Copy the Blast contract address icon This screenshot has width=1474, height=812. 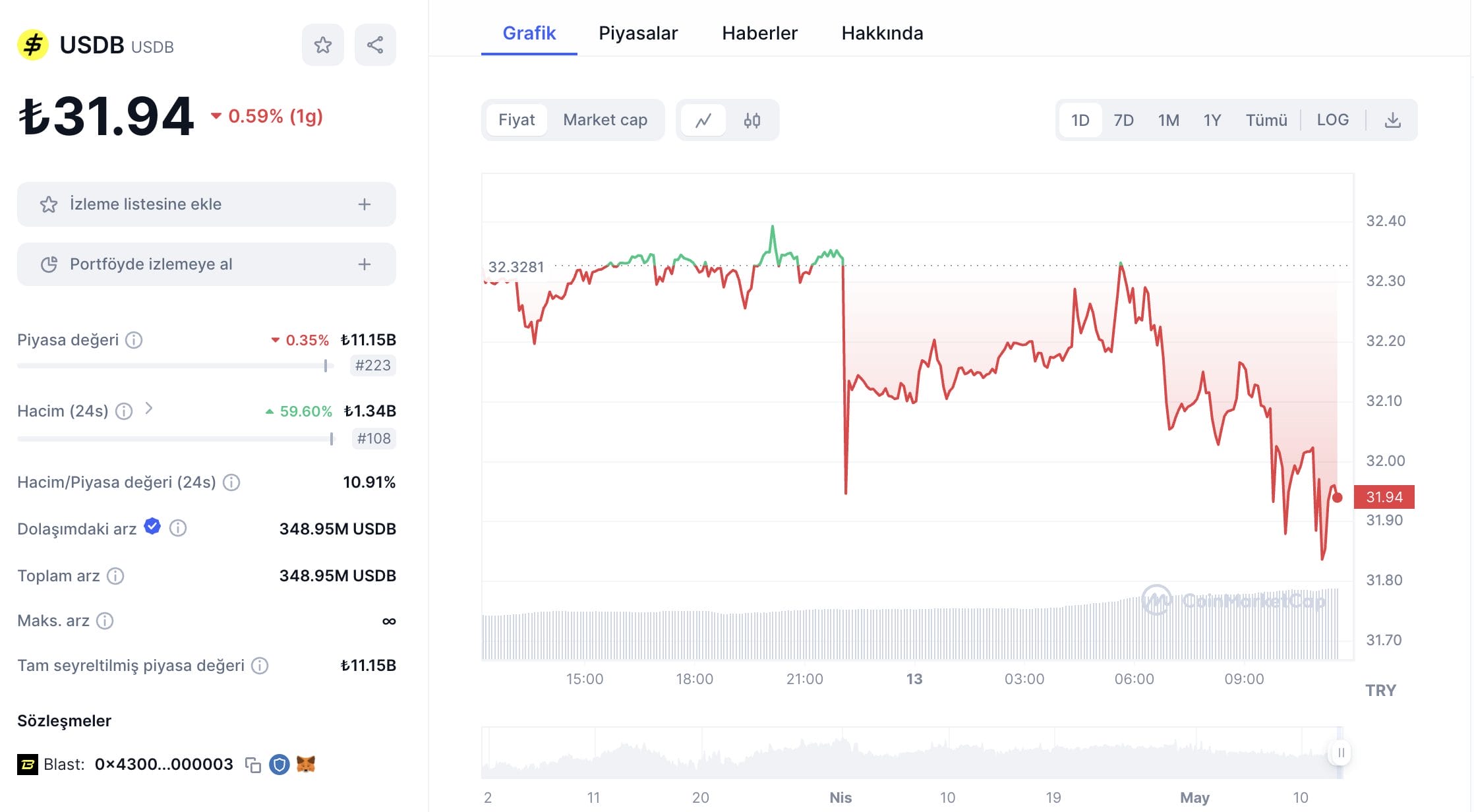(x=252, y=765)
